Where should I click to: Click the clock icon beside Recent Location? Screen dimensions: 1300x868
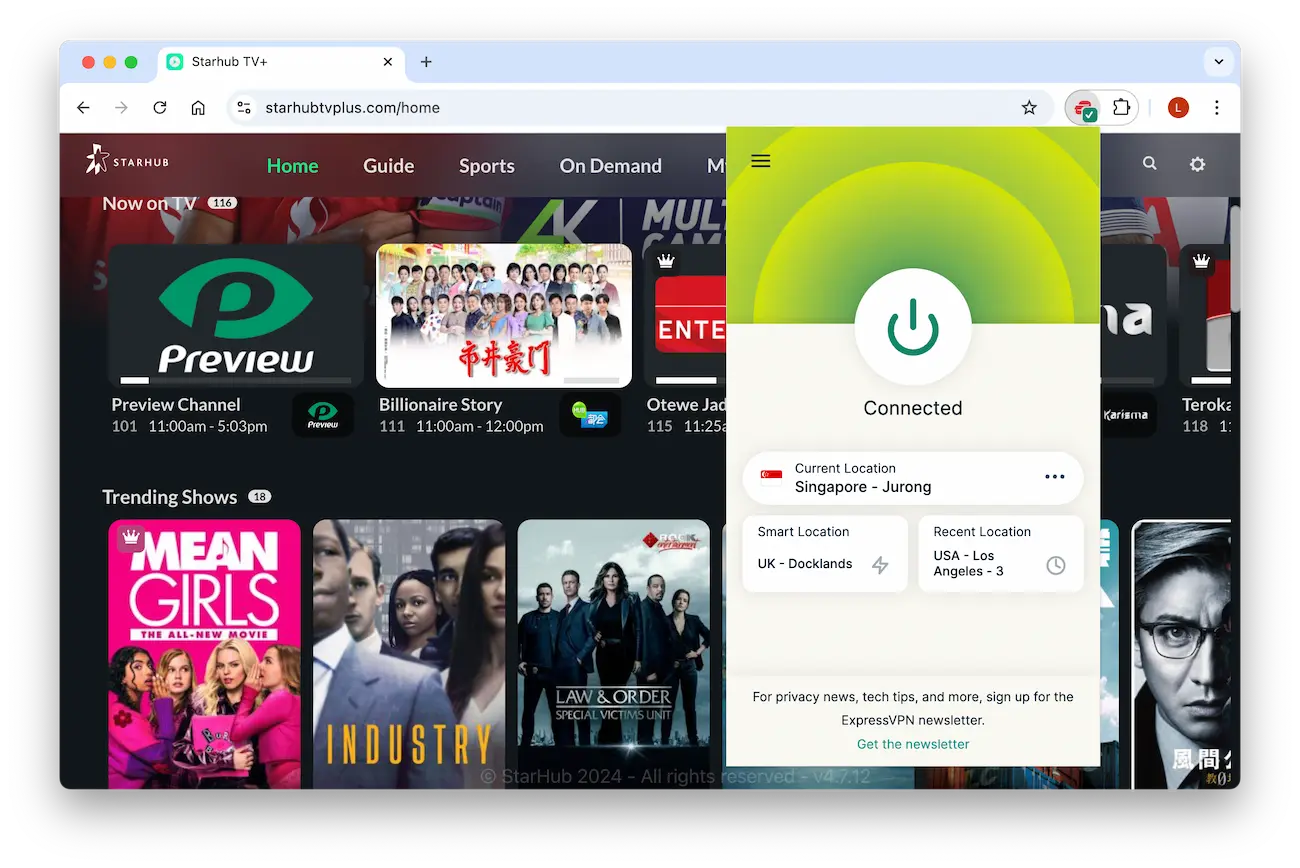click(x=1055, y=565)
